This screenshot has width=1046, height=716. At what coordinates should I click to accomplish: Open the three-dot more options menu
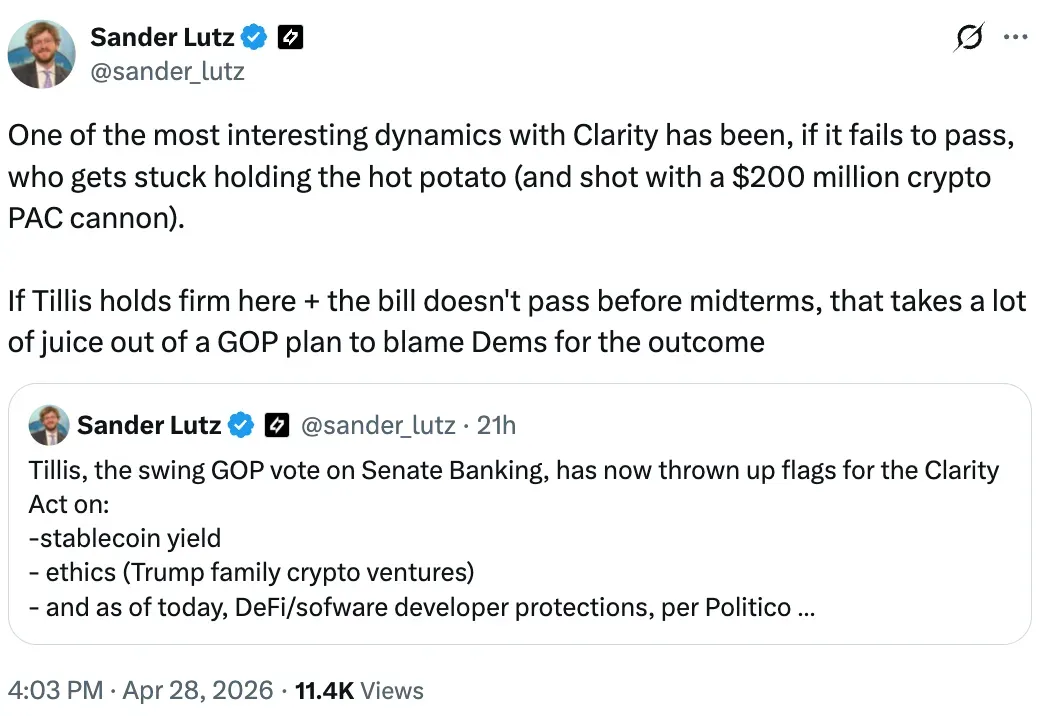point(1015,38)
